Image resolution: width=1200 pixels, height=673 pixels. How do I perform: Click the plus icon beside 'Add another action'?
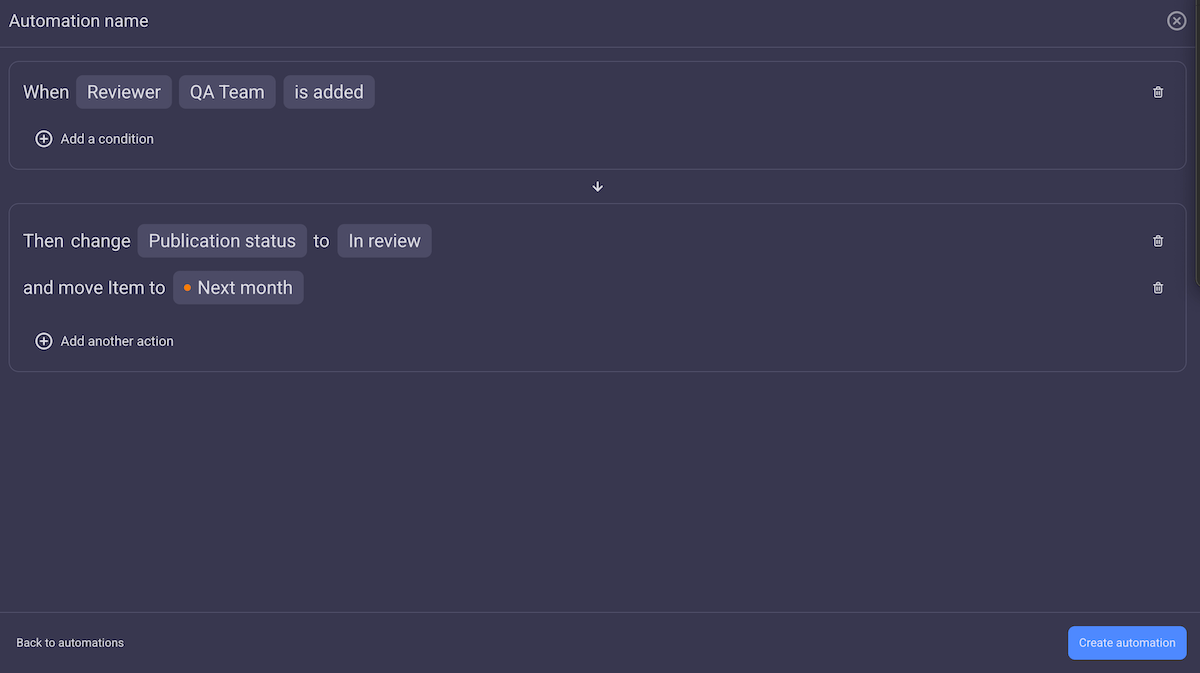click(44, 340)
